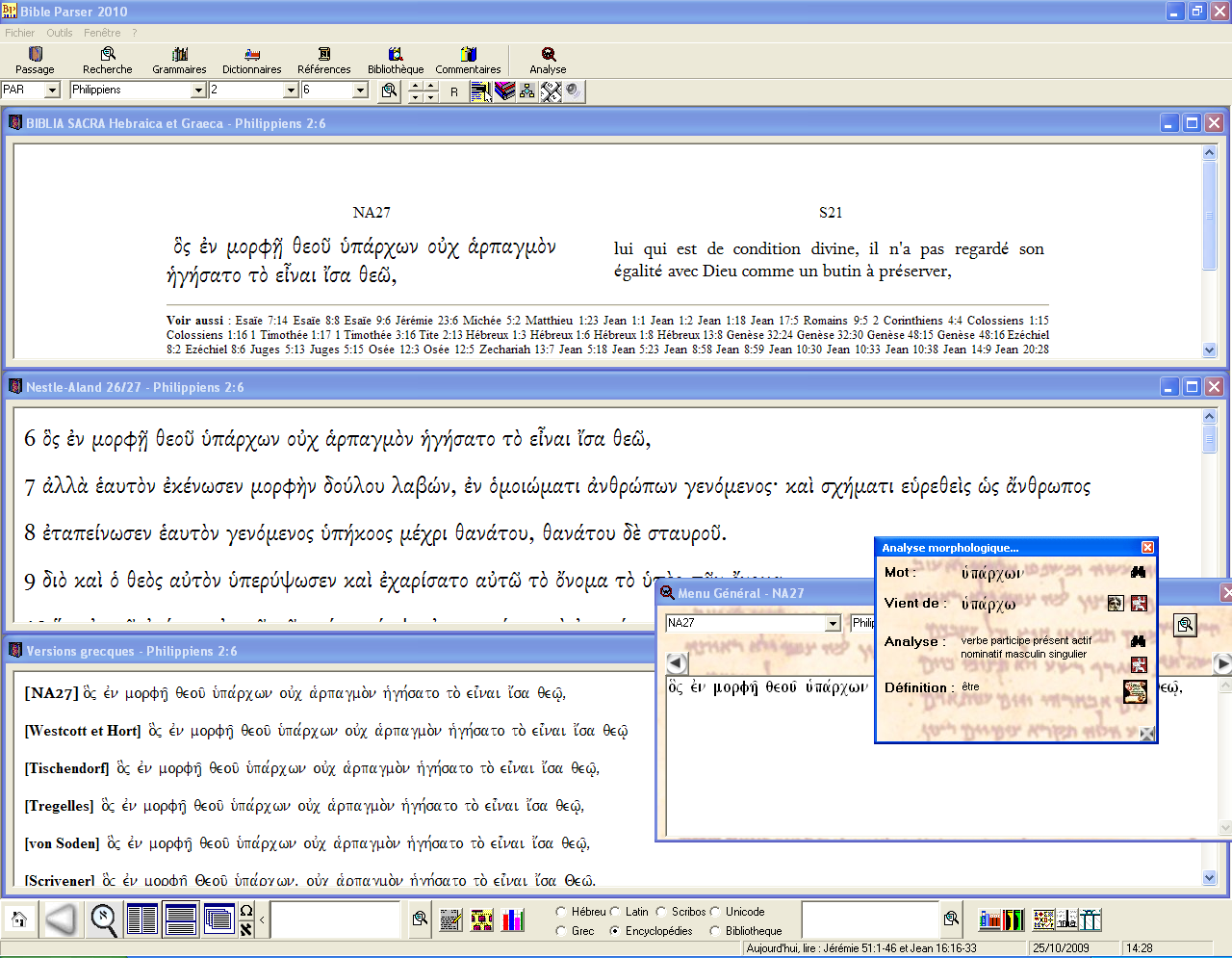Select the Latin radio button
This screenshot has width=1232, height=958.
615,912
